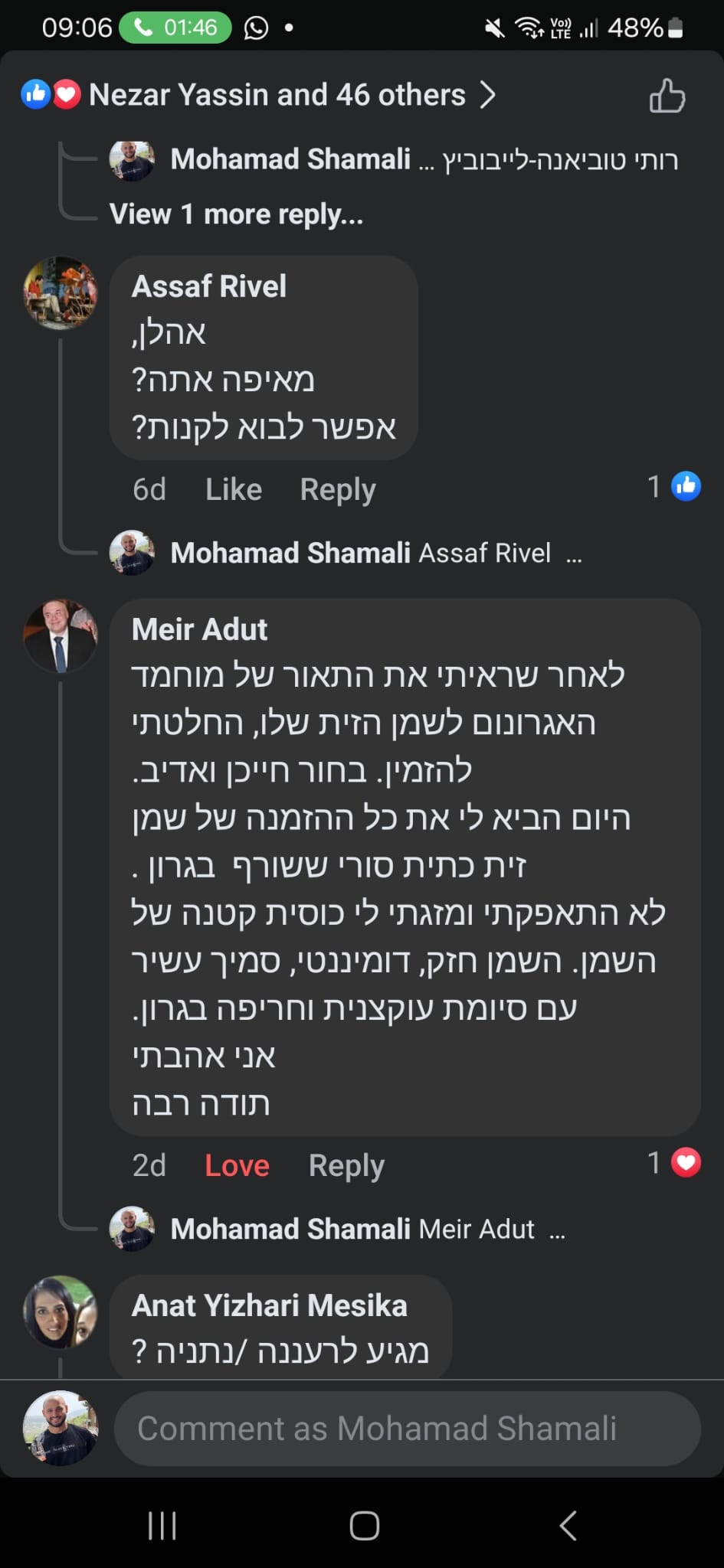Reply to Assaf Rivel's comment
This screenshot has height=1568, width=724.
pyautogui.click(x=337, y=489)
